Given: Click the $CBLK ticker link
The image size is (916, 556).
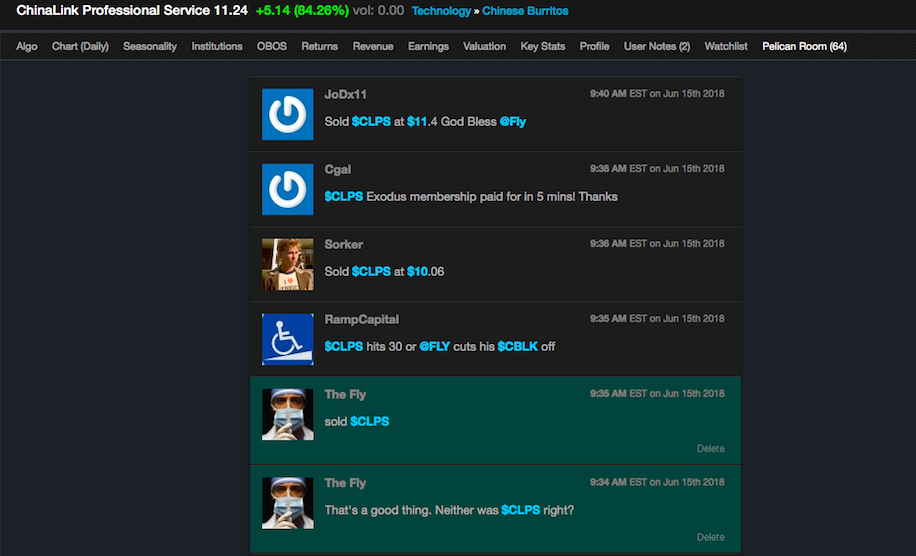Looking at the screenshot, I should [x=518, y=346].
